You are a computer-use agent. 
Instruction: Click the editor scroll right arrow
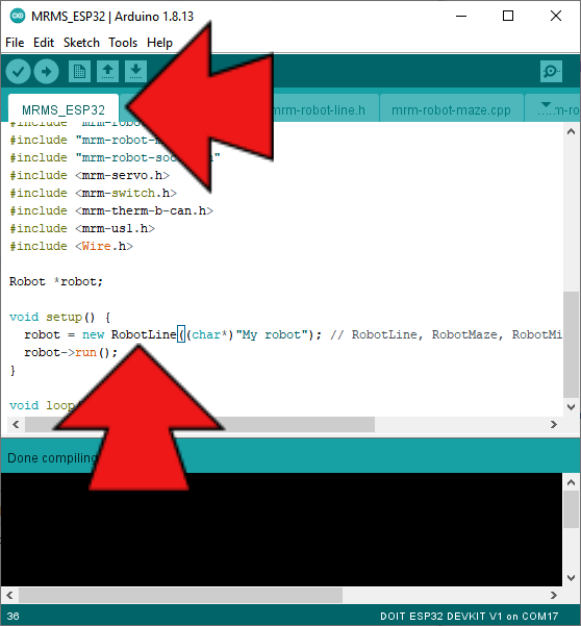click(553, 424)
